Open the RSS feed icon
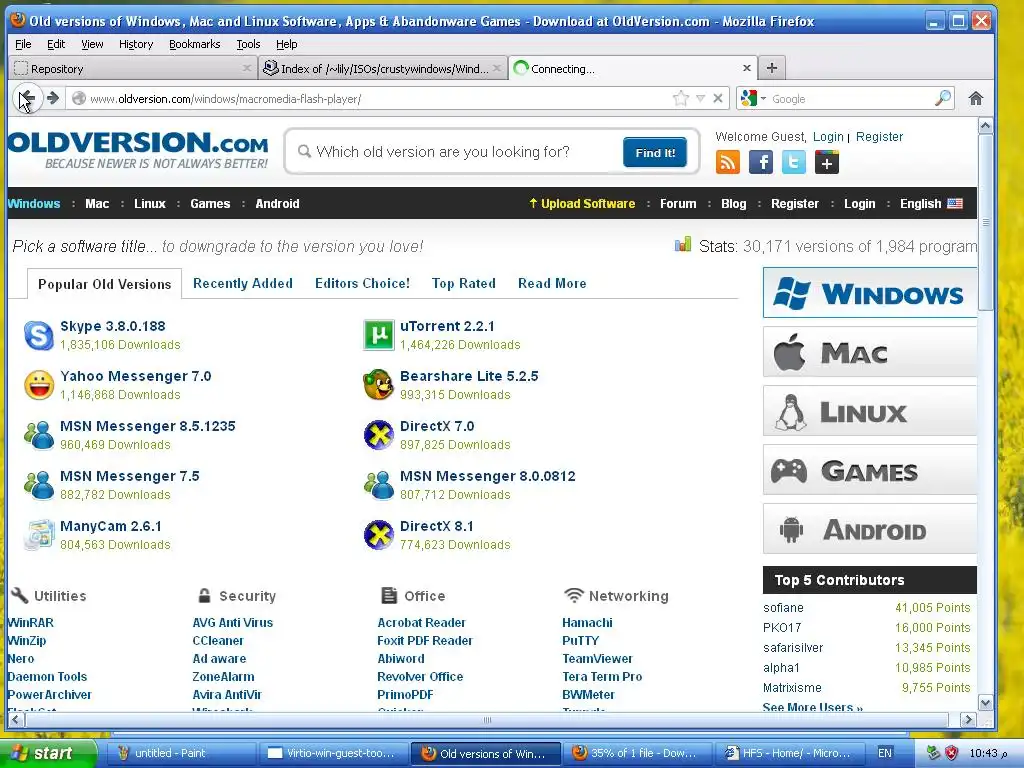Viewport: 1024px width, 768px height. (x=728, y=162)
